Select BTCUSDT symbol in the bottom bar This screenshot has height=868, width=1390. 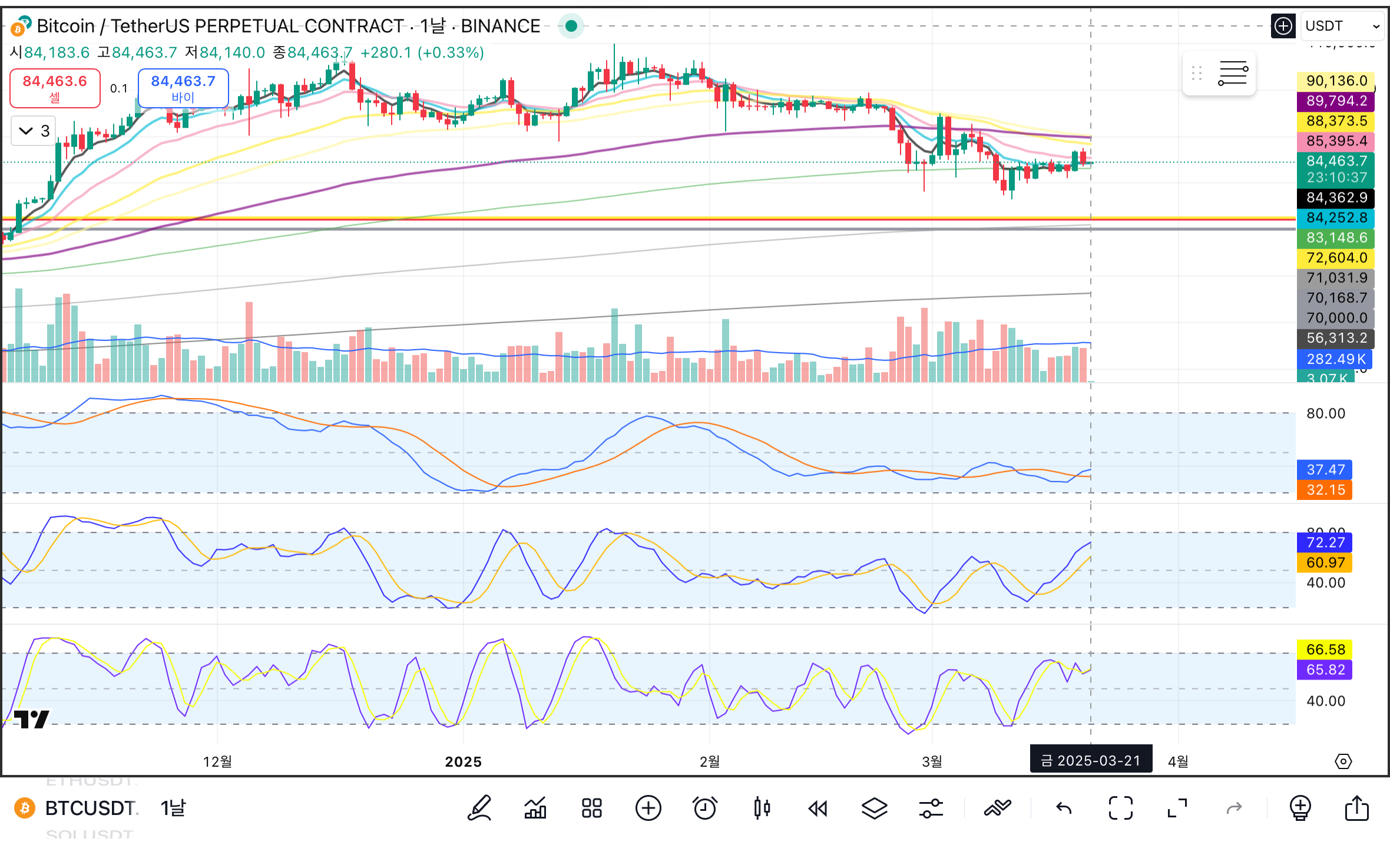90,808
